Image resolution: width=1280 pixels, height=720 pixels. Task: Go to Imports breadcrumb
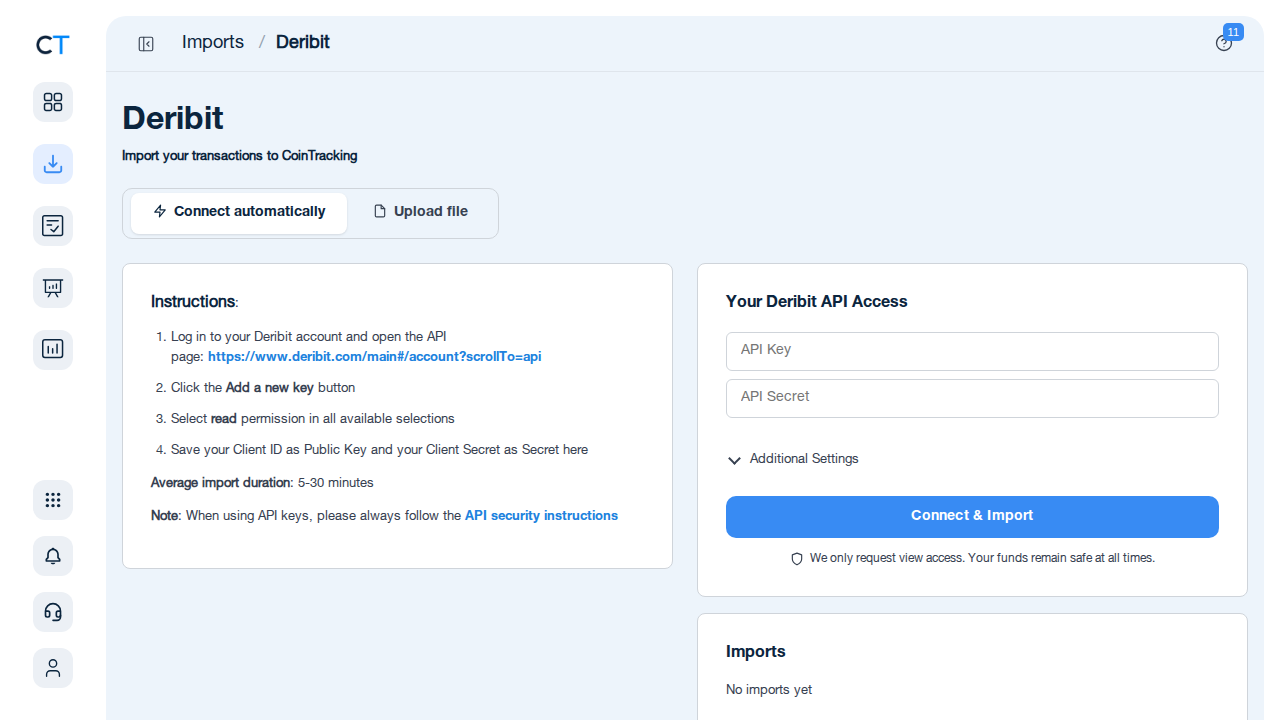[x=213, y=42]
